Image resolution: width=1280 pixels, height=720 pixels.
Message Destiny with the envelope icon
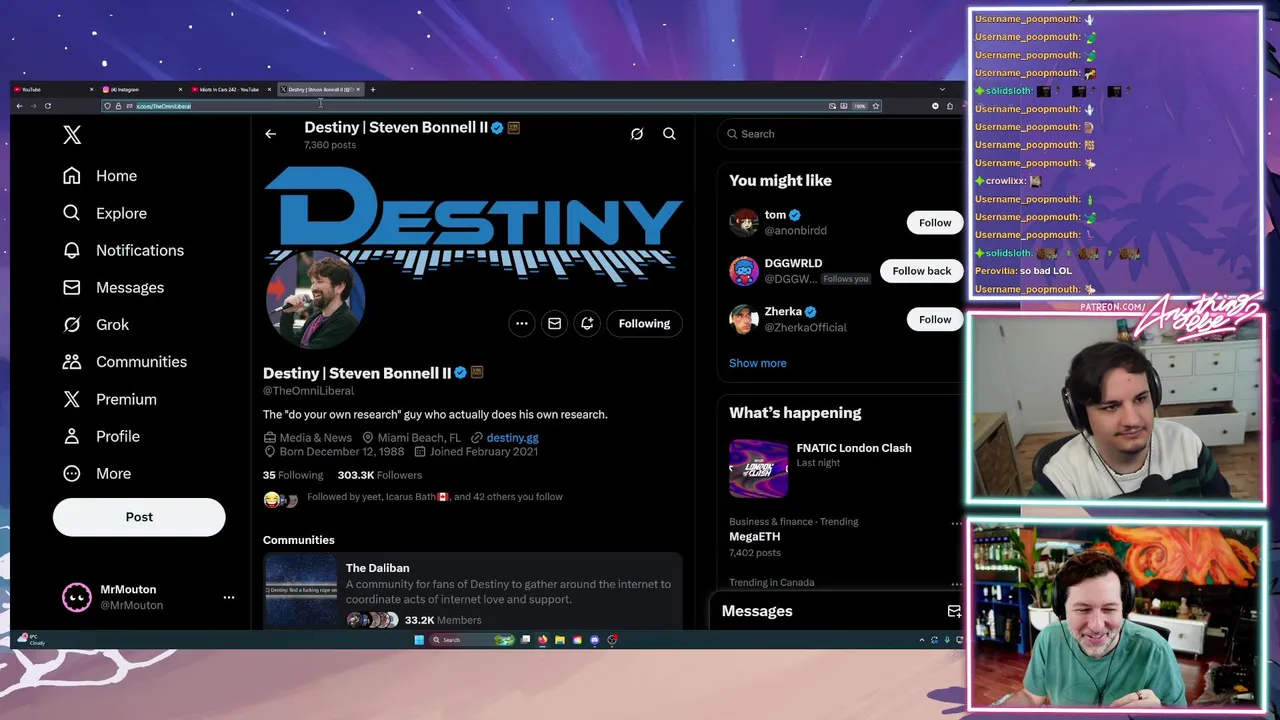click(555, 323)
